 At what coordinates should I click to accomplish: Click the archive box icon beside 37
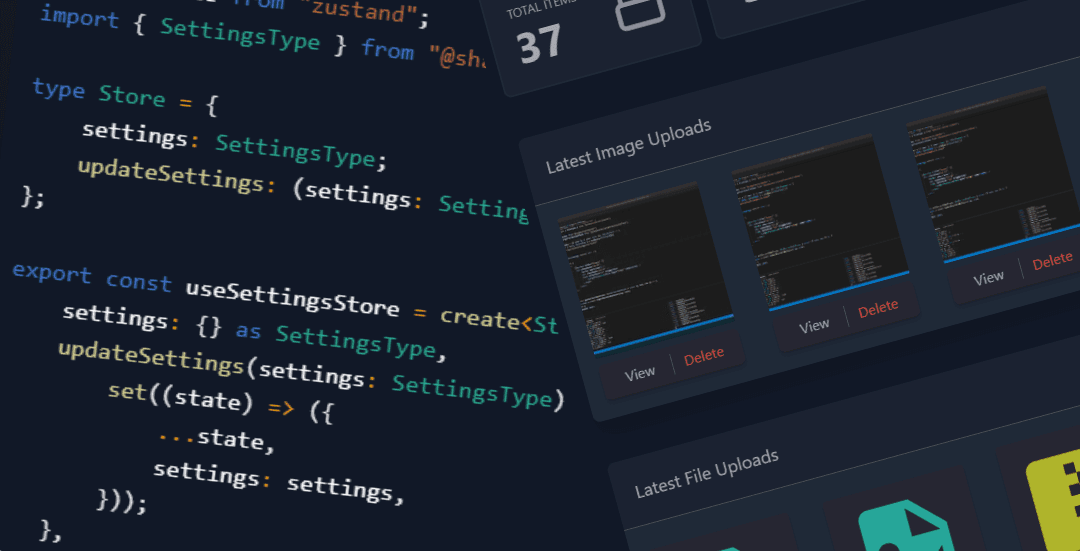pos(641,10)
